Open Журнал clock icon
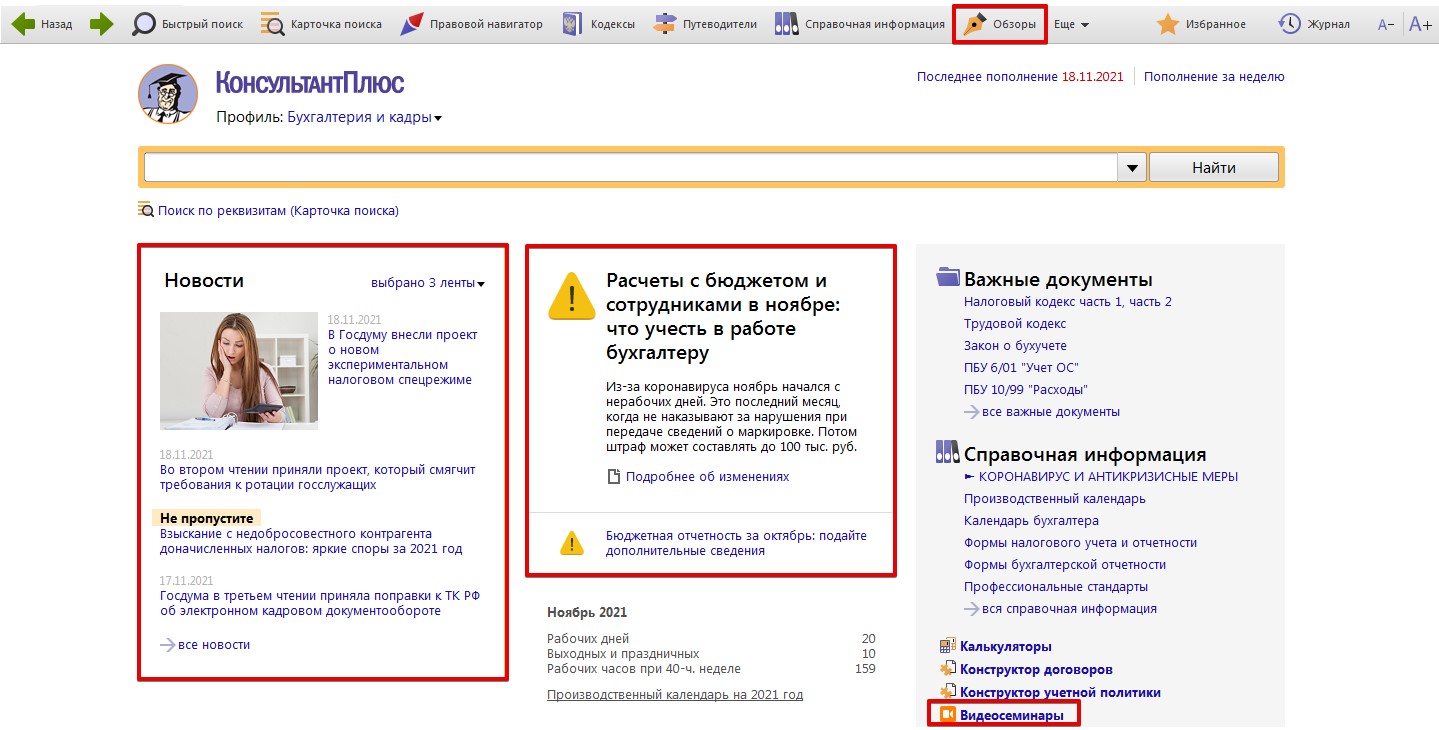Image resolution: width=1439 pixels, height=730 pixels. point(1290,24)
